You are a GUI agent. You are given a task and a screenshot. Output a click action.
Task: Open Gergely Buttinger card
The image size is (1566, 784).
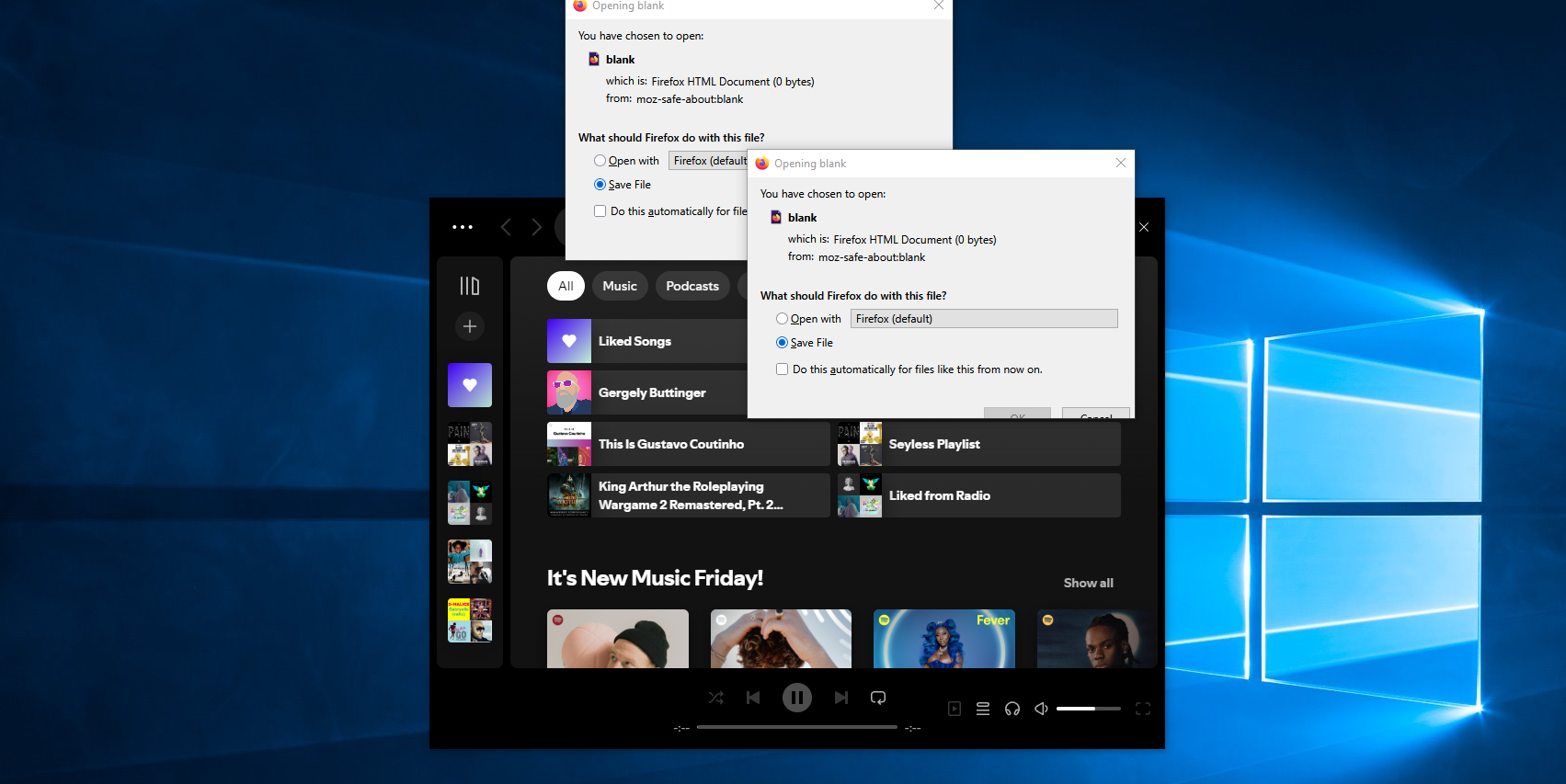647,392
